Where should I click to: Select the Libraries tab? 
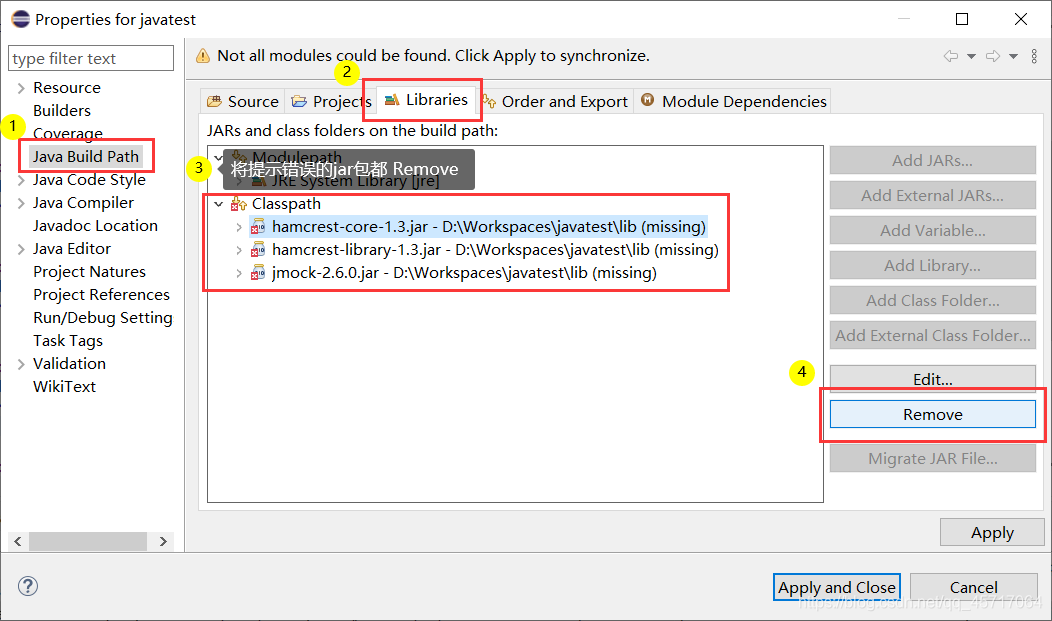[426, 100]
